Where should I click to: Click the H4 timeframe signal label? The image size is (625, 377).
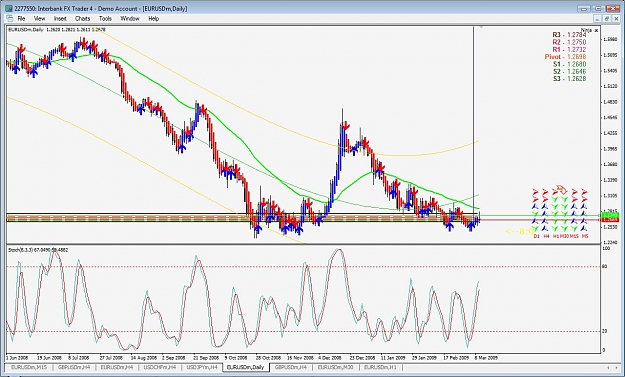pyautogui.click(x=546, y=236)
